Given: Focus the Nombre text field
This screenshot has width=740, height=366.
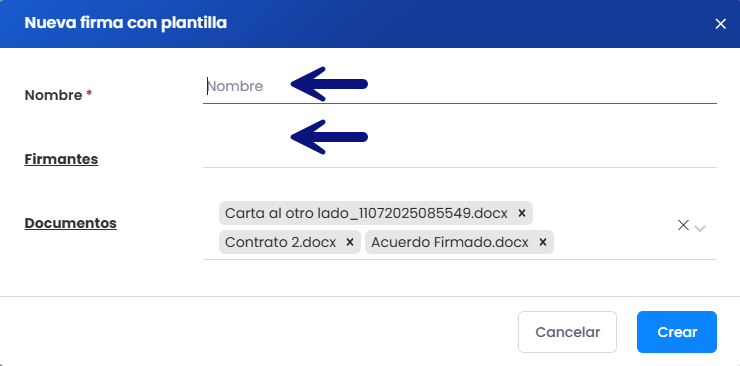Looking at the screenshot, I should pos(460,86).
